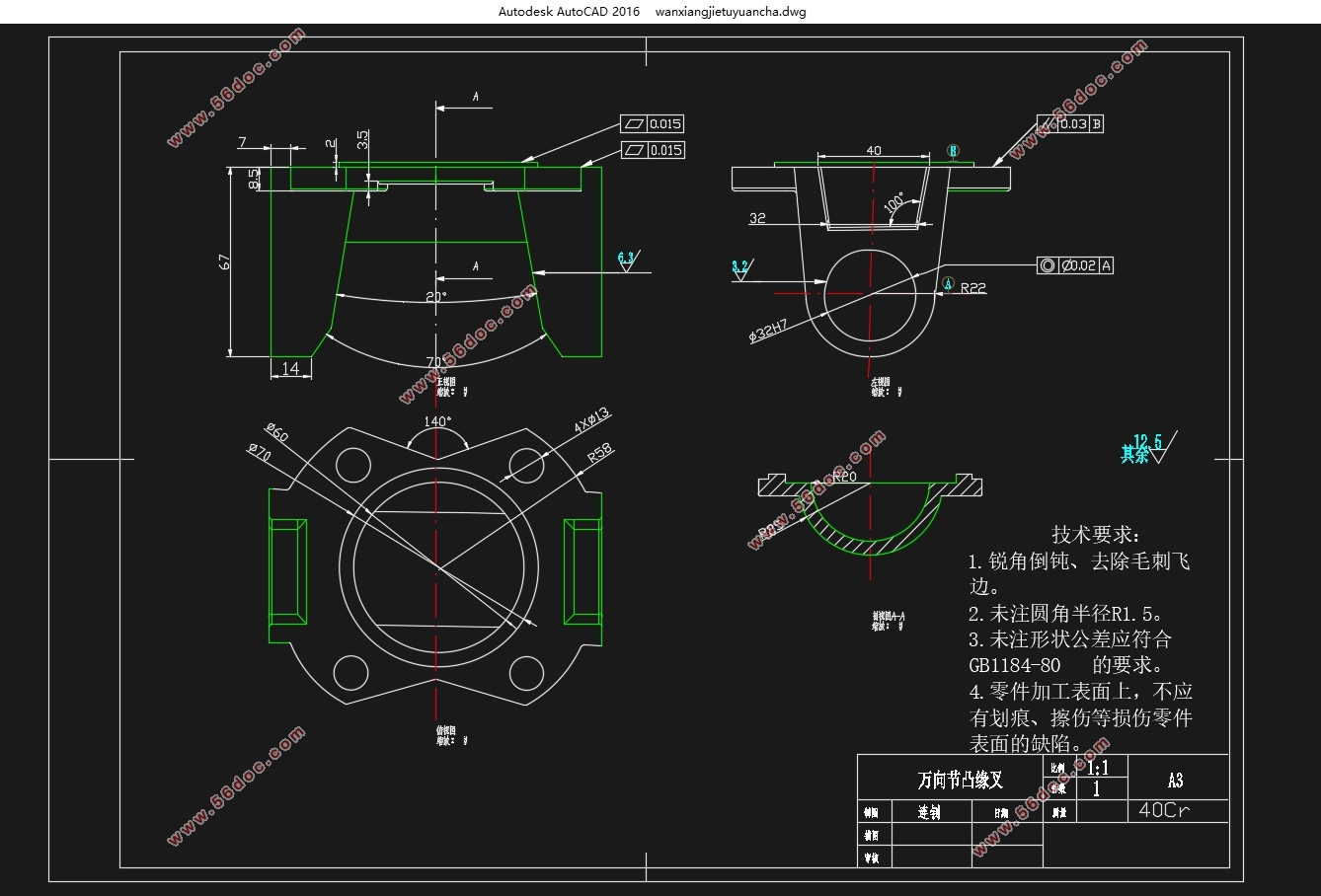Select the Ø32H7 bore dimension text
Screen dimensions: 1321x896
[768, 331]
